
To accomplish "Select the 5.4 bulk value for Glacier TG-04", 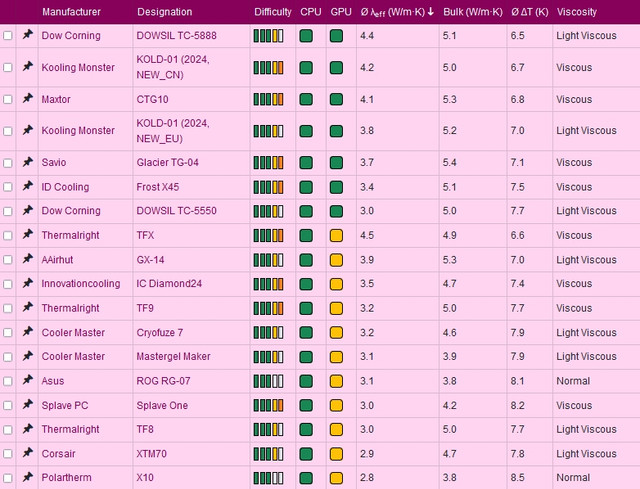I will [x=449, y=162].
